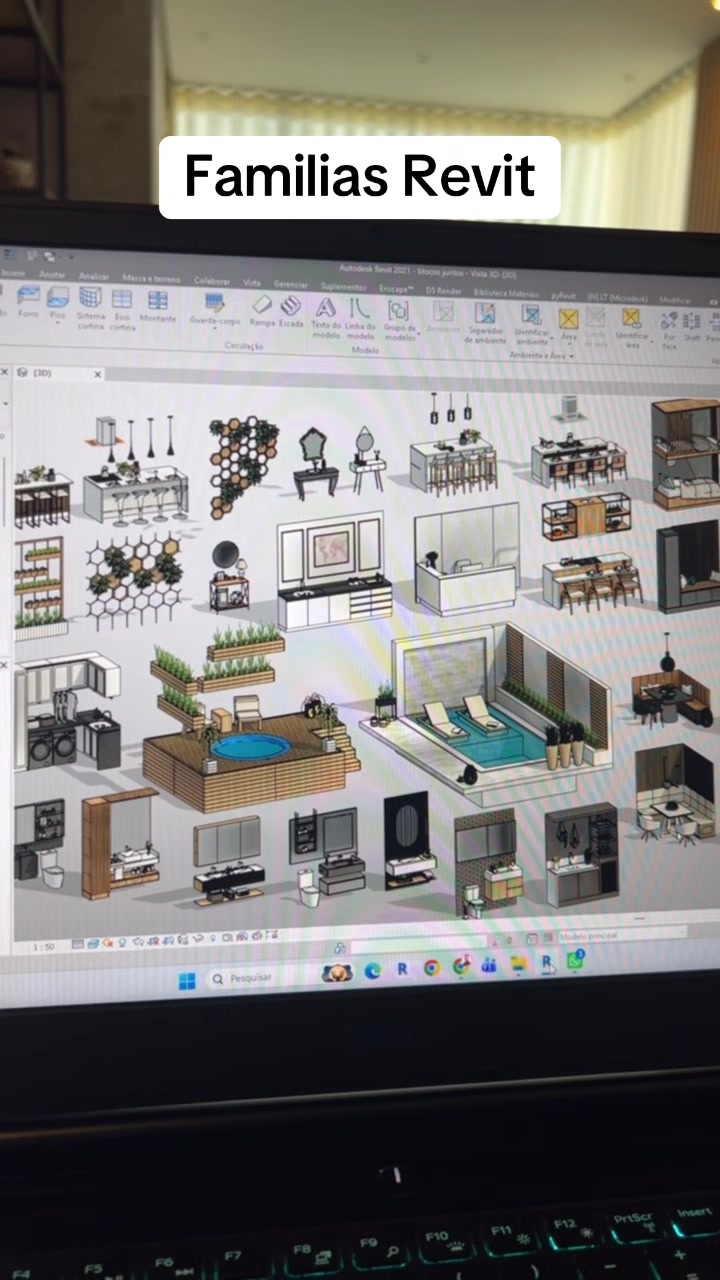The height and width of the screenshot is (1280, 720).
Task: Open Microsoft Teams from the taskbar
Action: pyautogui.click(x=489, y=965)
